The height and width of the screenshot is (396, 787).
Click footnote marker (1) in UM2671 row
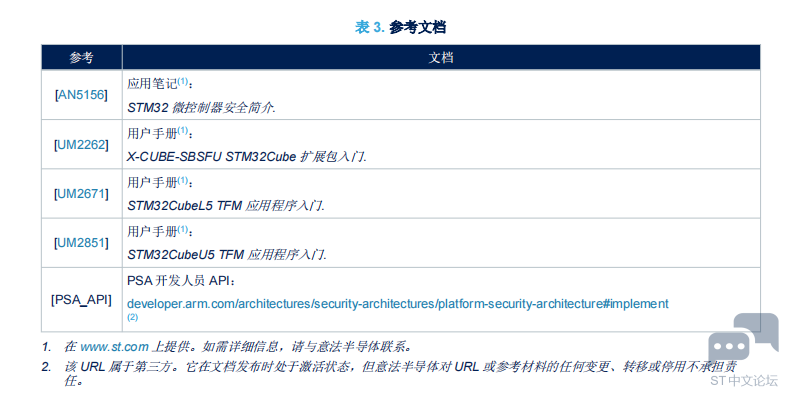click(x=183, y=180)
